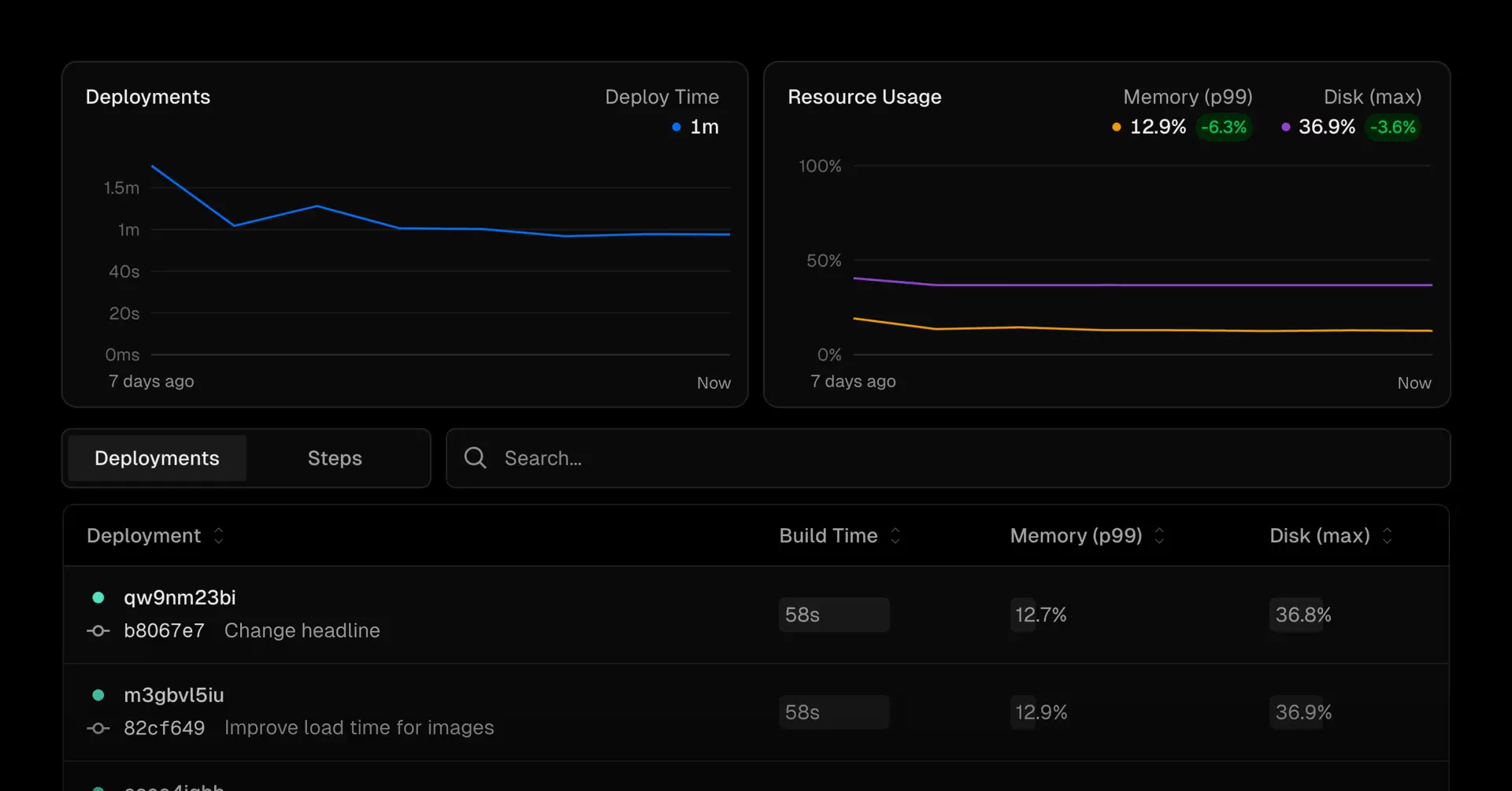Click the 40s axis label
The image size is (1512, 791).
point(124,272)
